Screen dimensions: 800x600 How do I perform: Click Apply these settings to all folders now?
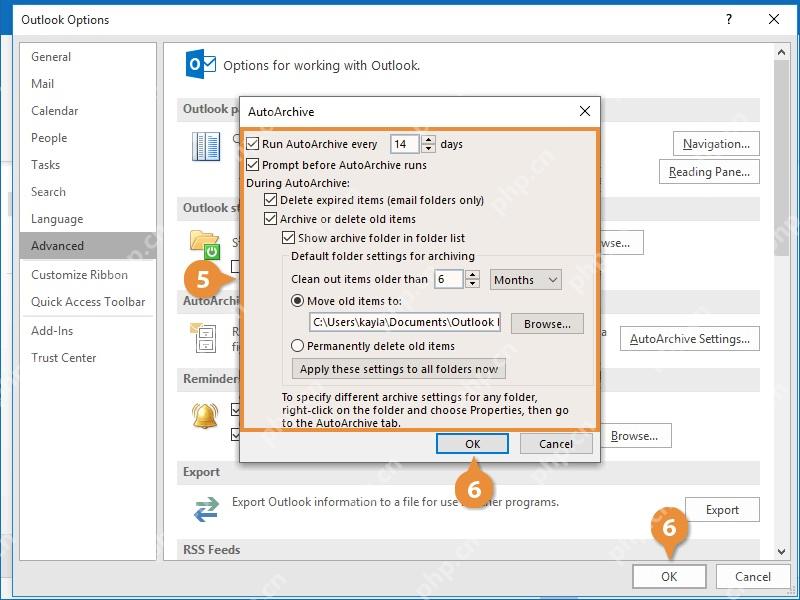(x=398, y=369)
